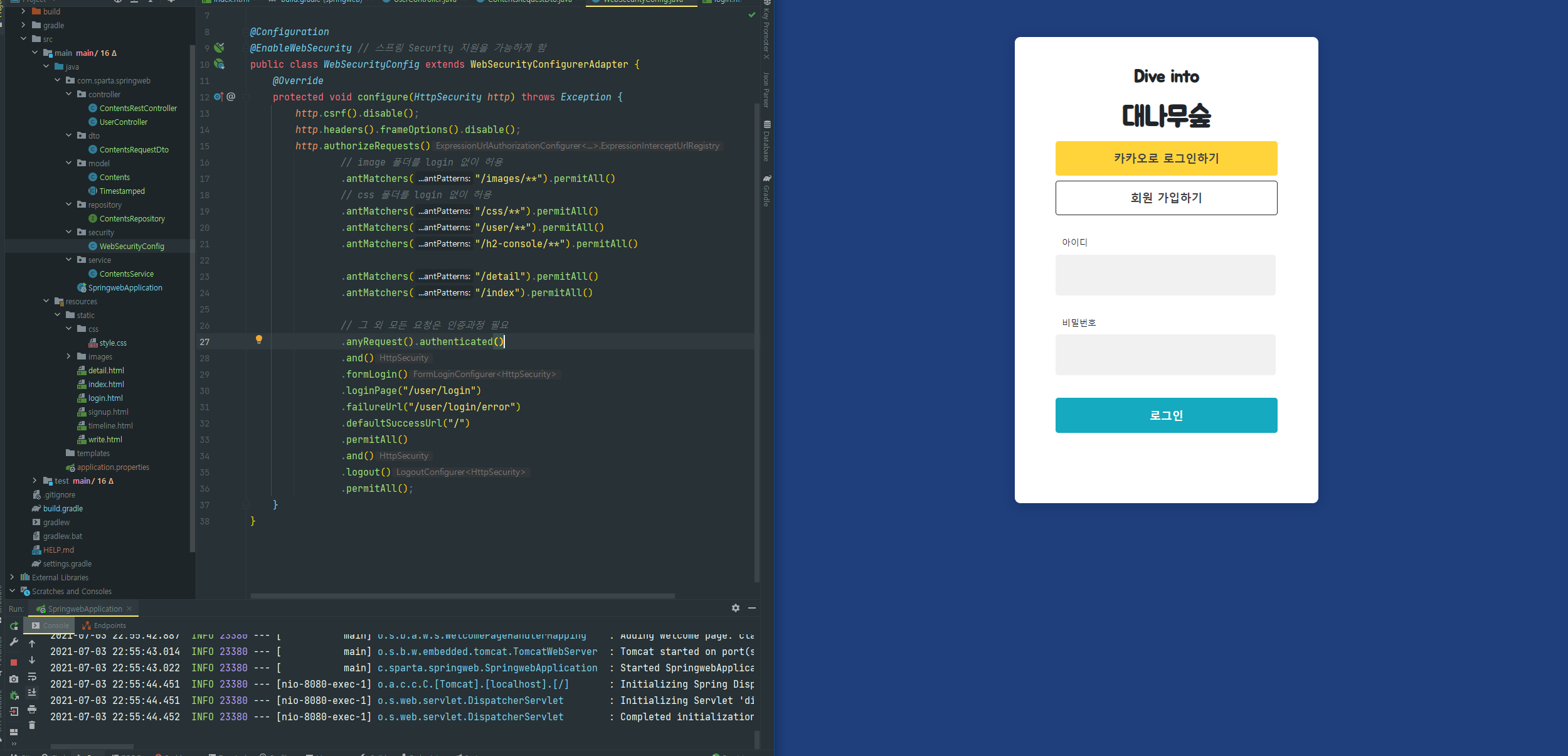
Task: Open Run panel settings gear
Action: pyautogui.click(x=735, y=608)
